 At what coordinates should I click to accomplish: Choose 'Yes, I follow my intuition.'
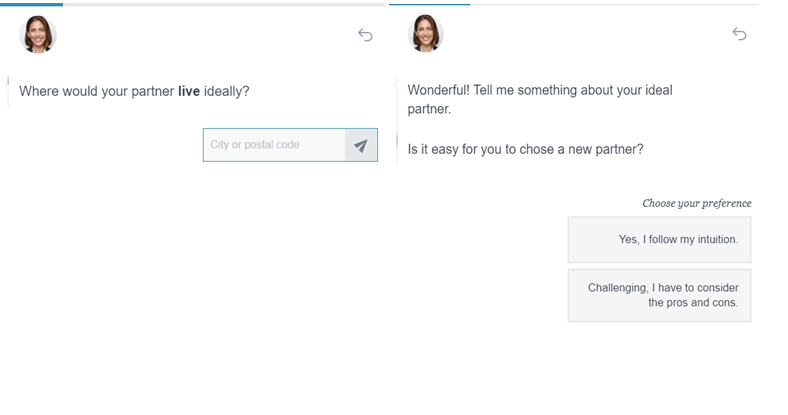(659, 240)
